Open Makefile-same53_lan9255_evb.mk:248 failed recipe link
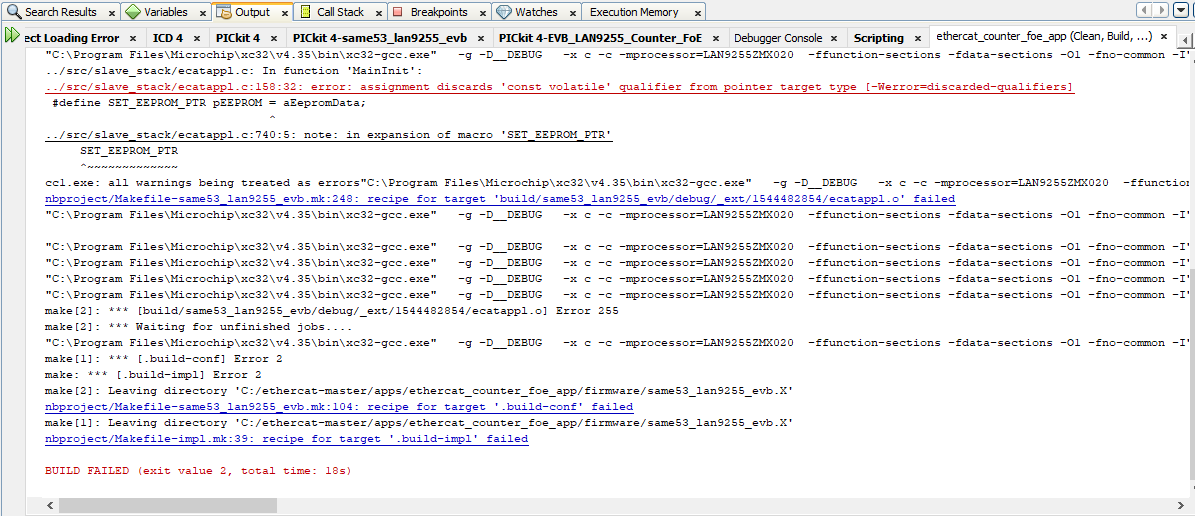The height and width of the screenshot is (516, 1195). pos(499,199)
